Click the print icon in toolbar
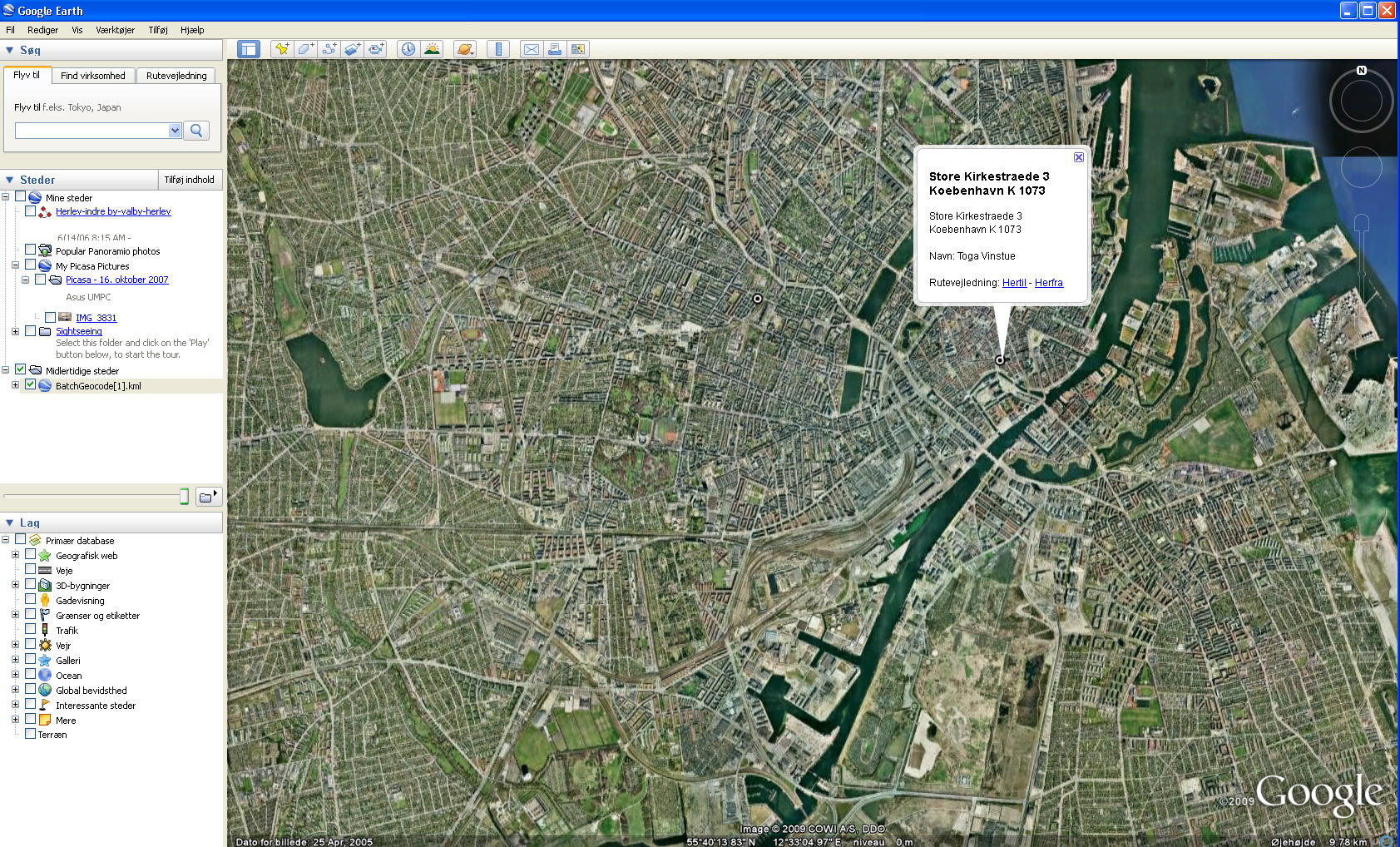This screenshot has height=847, width=1400. 555,49
